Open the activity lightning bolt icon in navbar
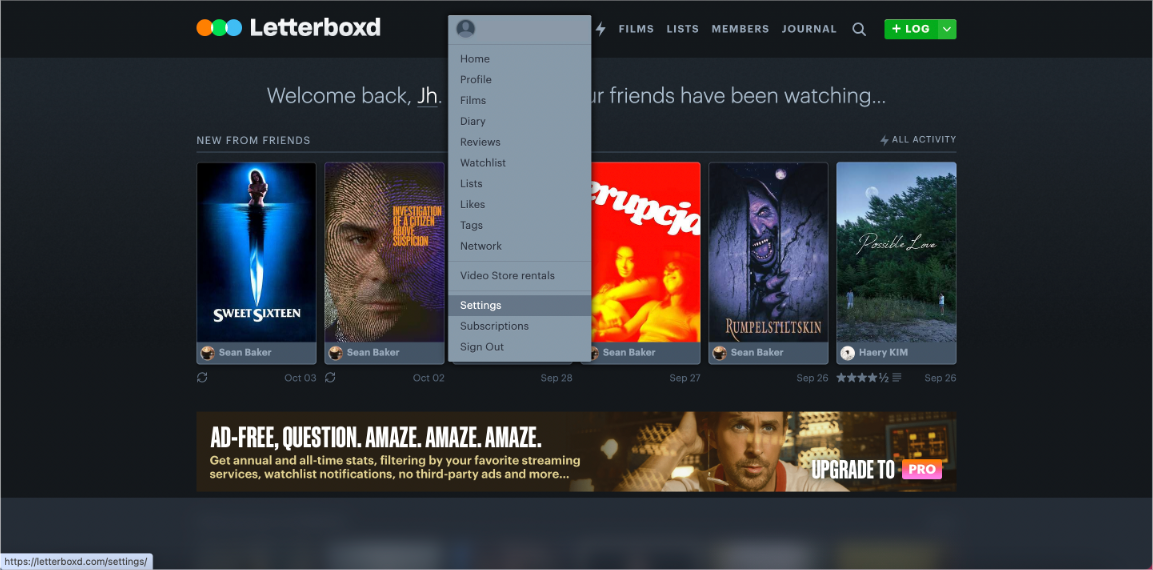 click(601, 29)
